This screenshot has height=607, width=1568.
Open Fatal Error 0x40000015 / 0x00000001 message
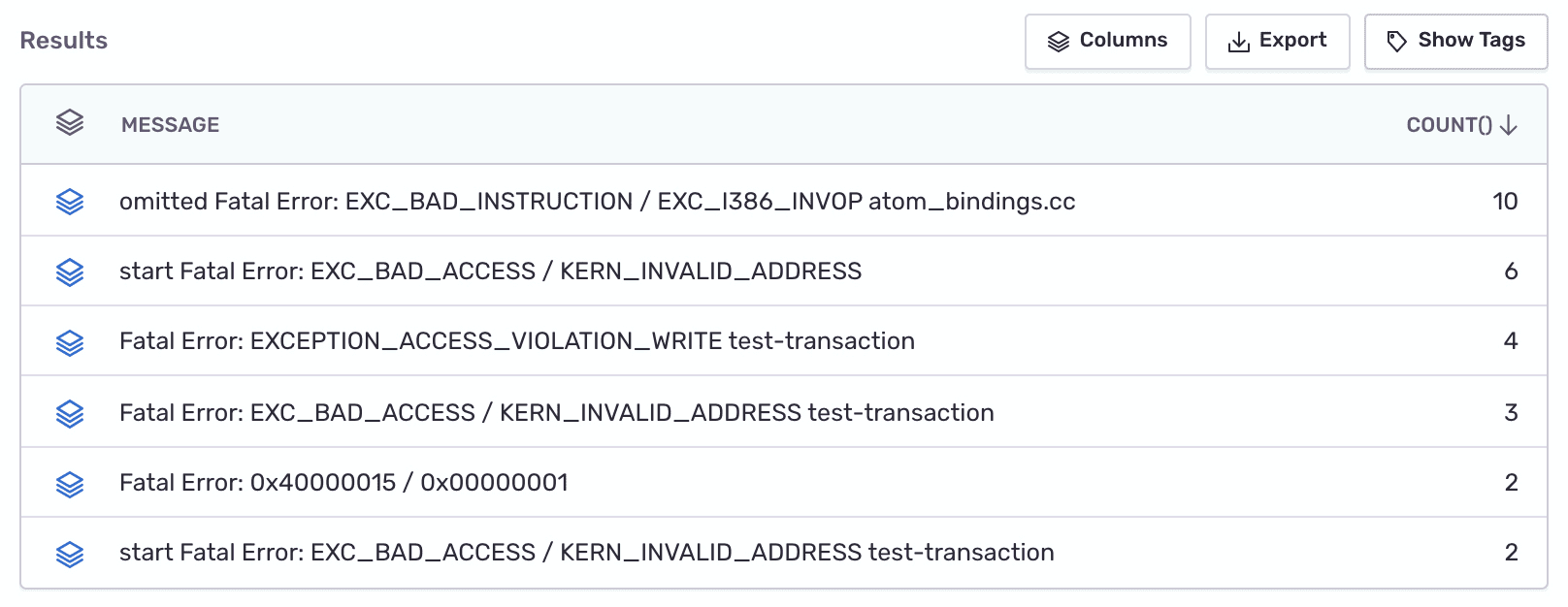point(343,483)
